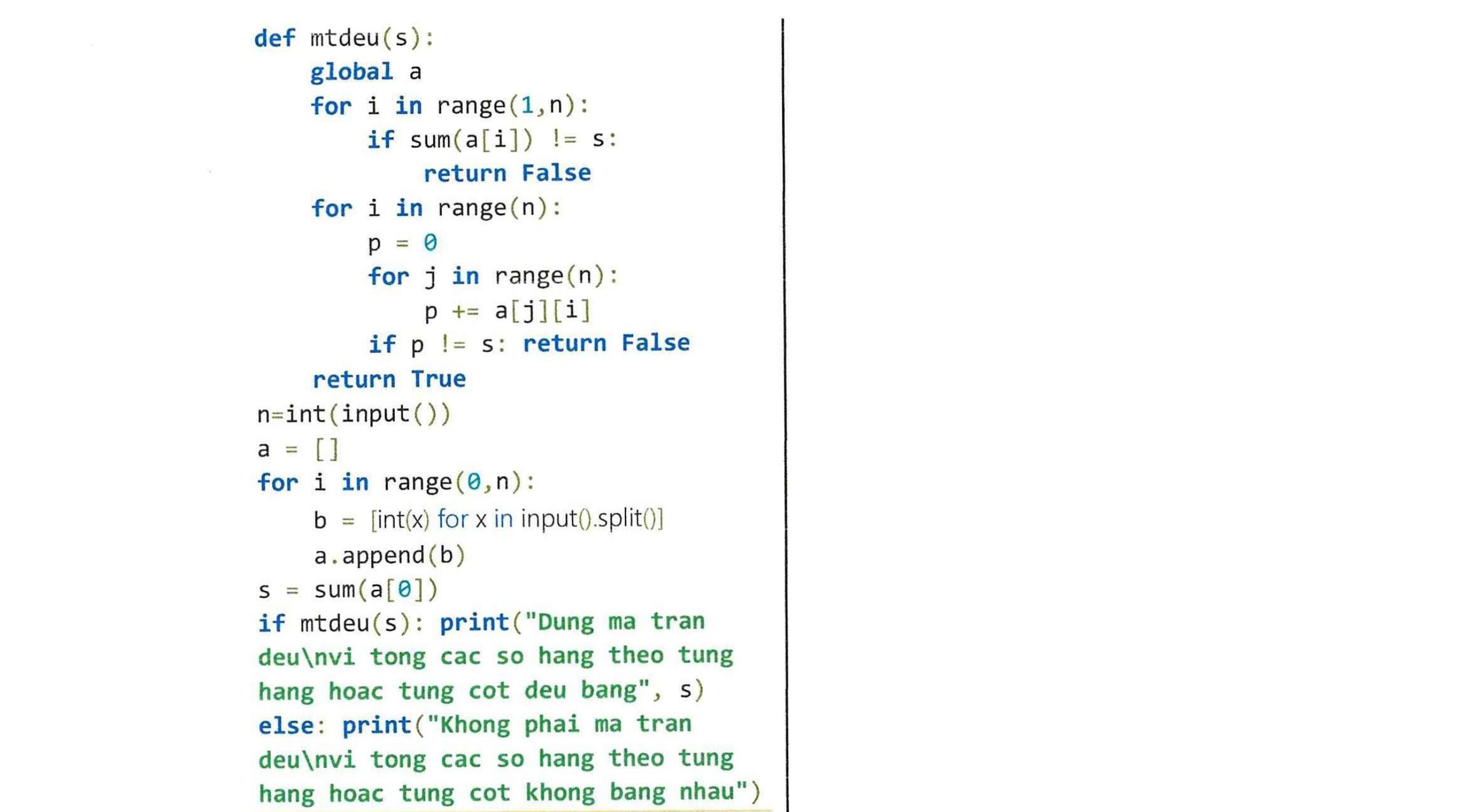The width and height of the screenshot is (1482, 812).
Task: Click the 'a = []' assignment
Action: 298,449
